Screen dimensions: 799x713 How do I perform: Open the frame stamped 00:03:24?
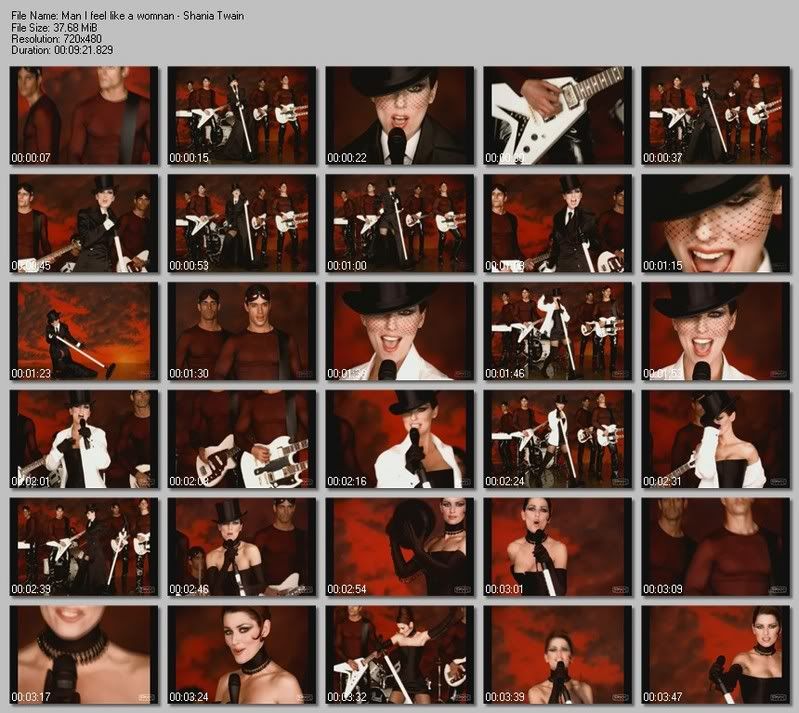tap(242, 656)
